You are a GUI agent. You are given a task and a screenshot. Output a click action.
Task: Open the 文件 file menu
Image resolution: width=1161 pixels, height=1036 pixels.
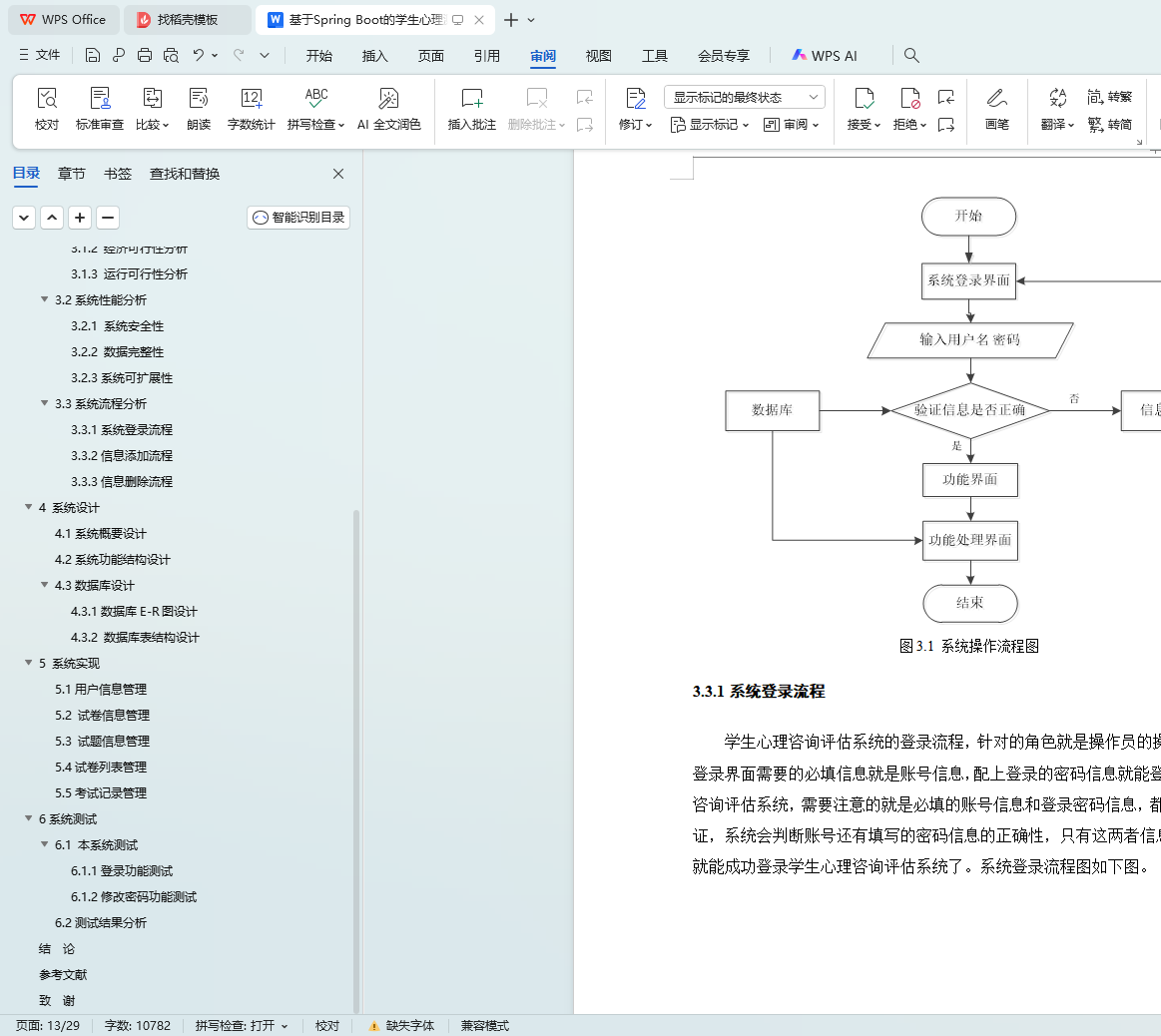[39, 56]
